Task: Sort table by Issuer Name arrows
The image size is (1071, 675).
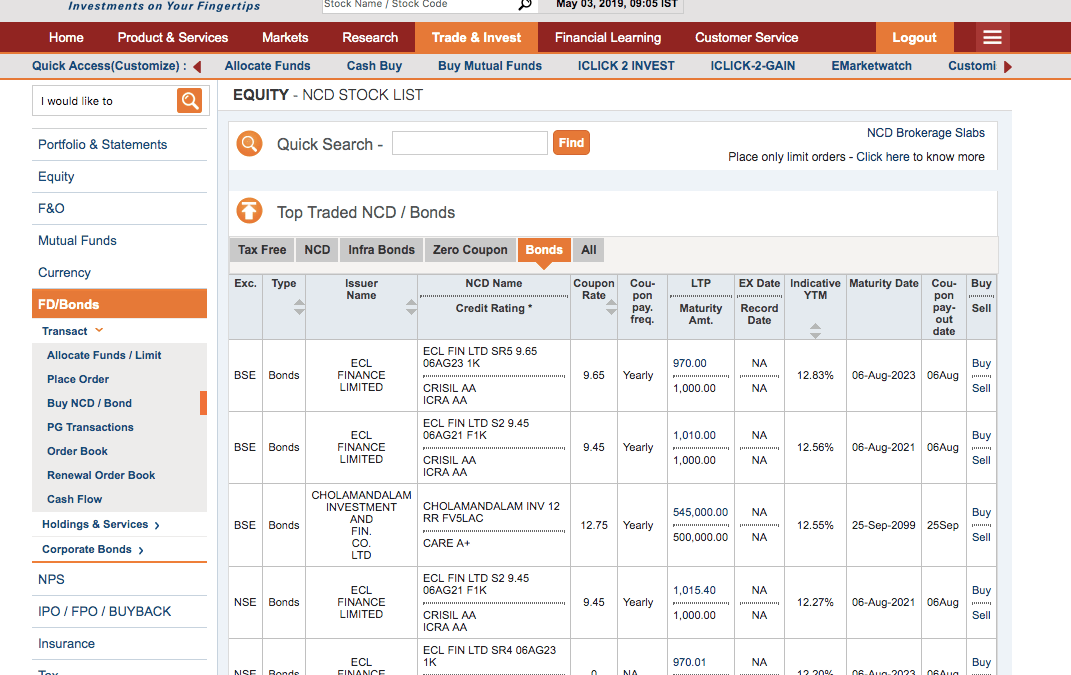Action: click(x=411, y=307)
